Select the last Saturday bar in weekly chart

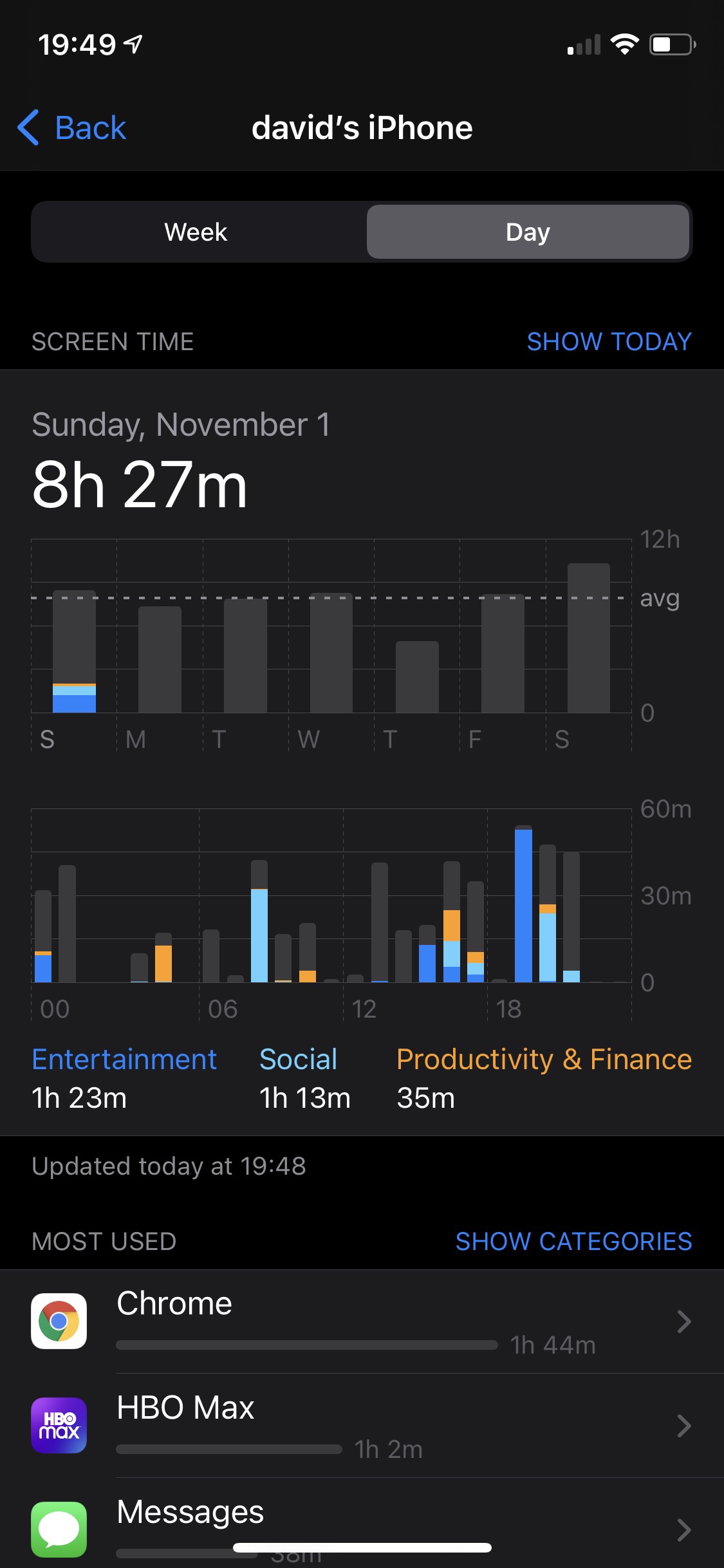tap(588, 638)
